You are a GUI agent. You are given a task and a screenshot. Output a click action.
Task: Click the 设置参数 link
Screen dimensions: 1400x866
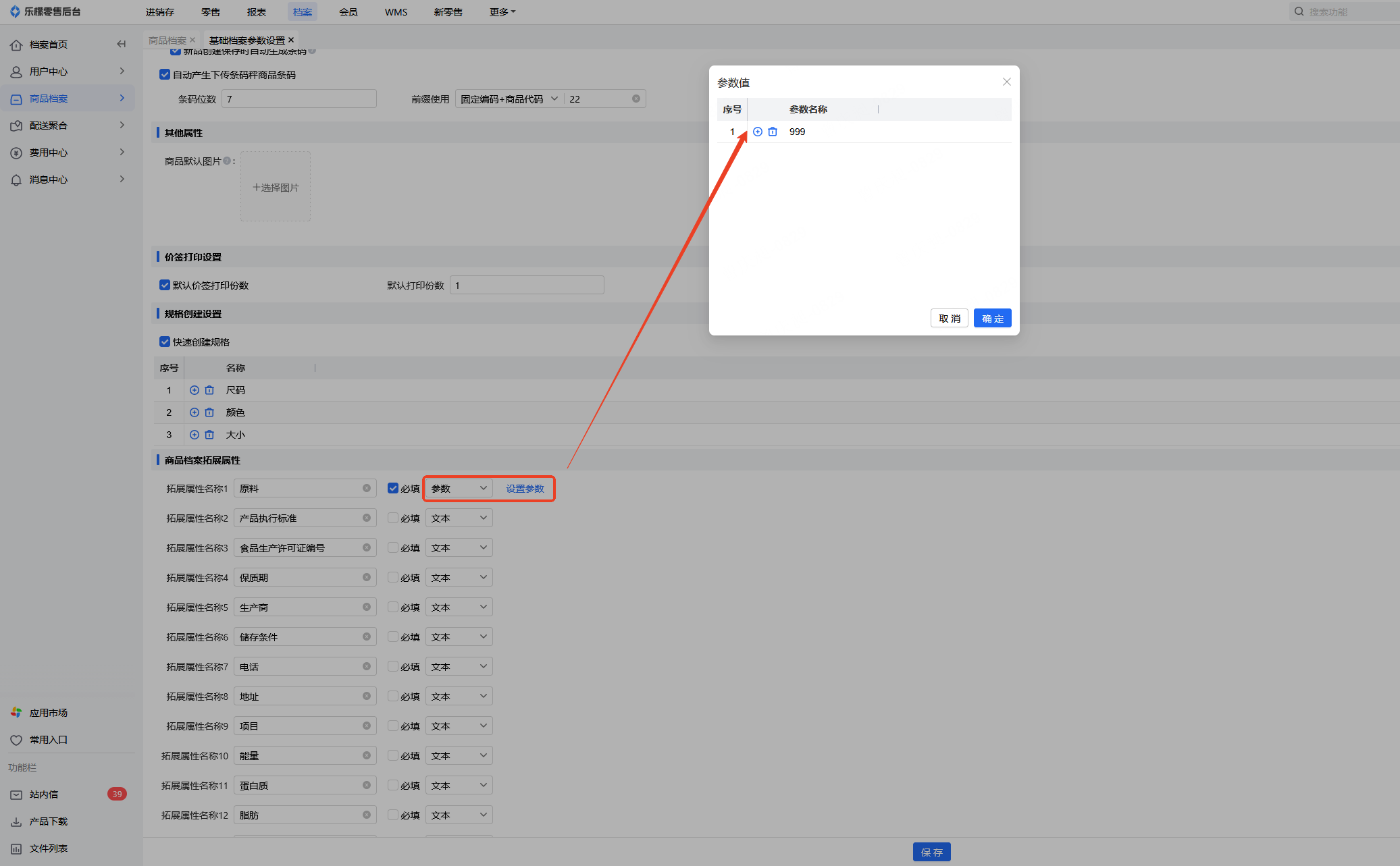[525, 488]
